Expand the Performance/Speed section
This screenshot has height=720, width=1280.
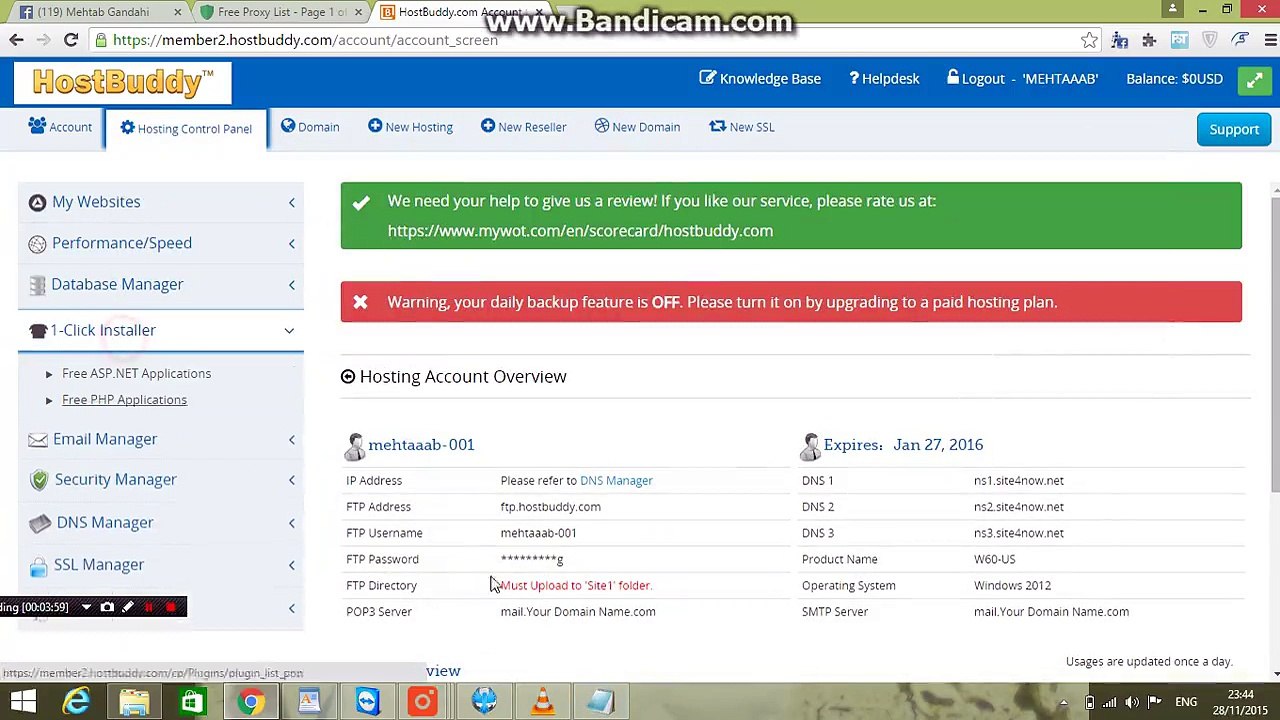click(x=161, y=243)
